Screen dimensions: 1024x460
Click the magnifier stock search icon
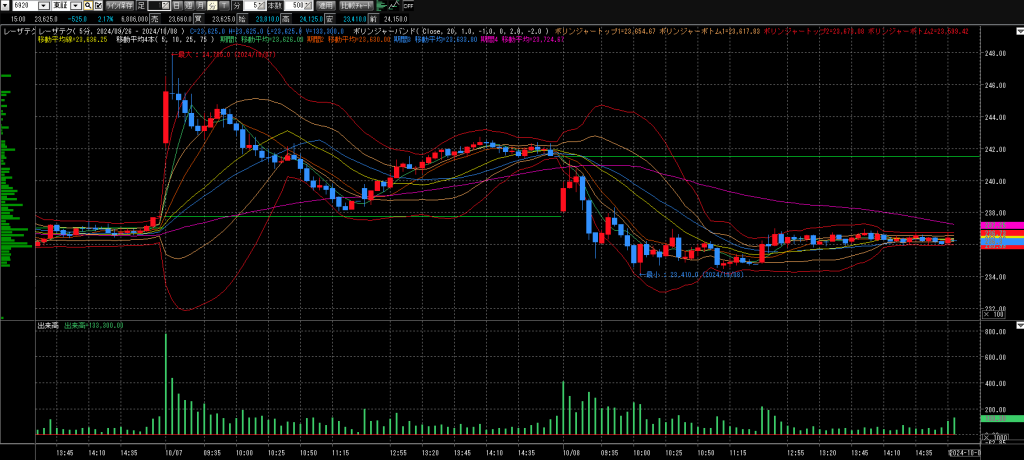coord(88,6)
